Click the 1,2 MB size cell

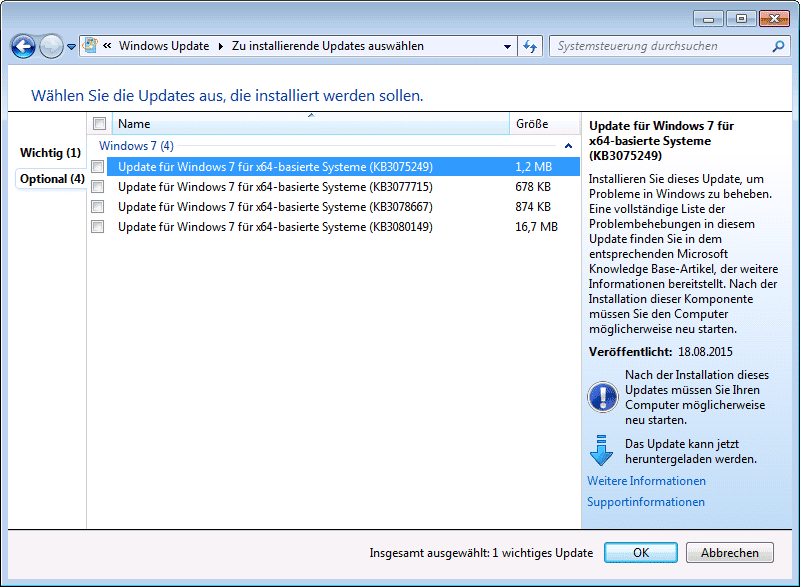pos(533,167)
